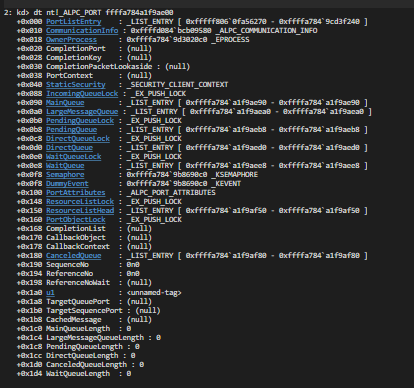The image size is (414, 388).
Task: Open the PendingQueueLock link
Action: coord(80,121)
